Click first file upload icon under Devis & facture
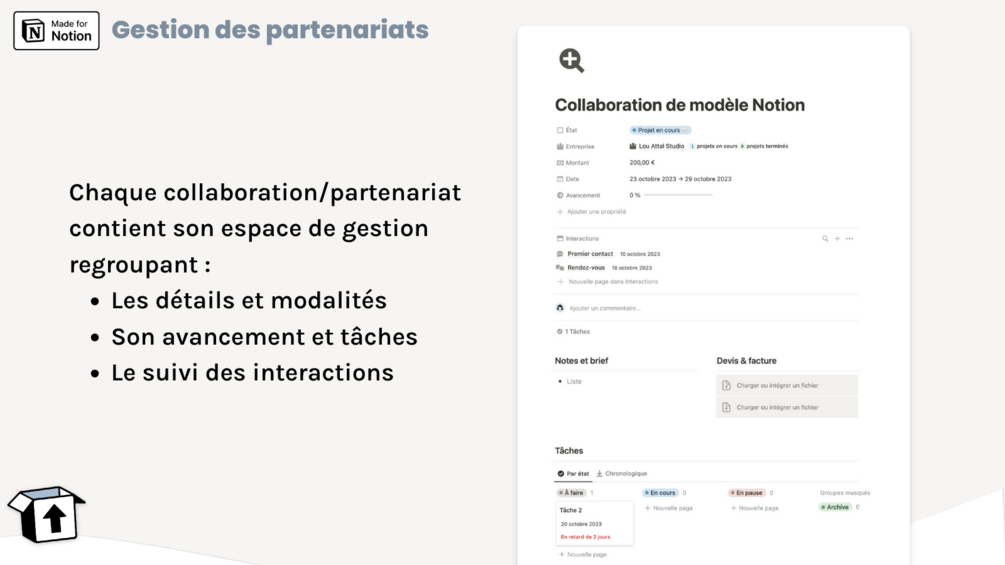Screen dimensions: 1005x565 click(727, 385)
